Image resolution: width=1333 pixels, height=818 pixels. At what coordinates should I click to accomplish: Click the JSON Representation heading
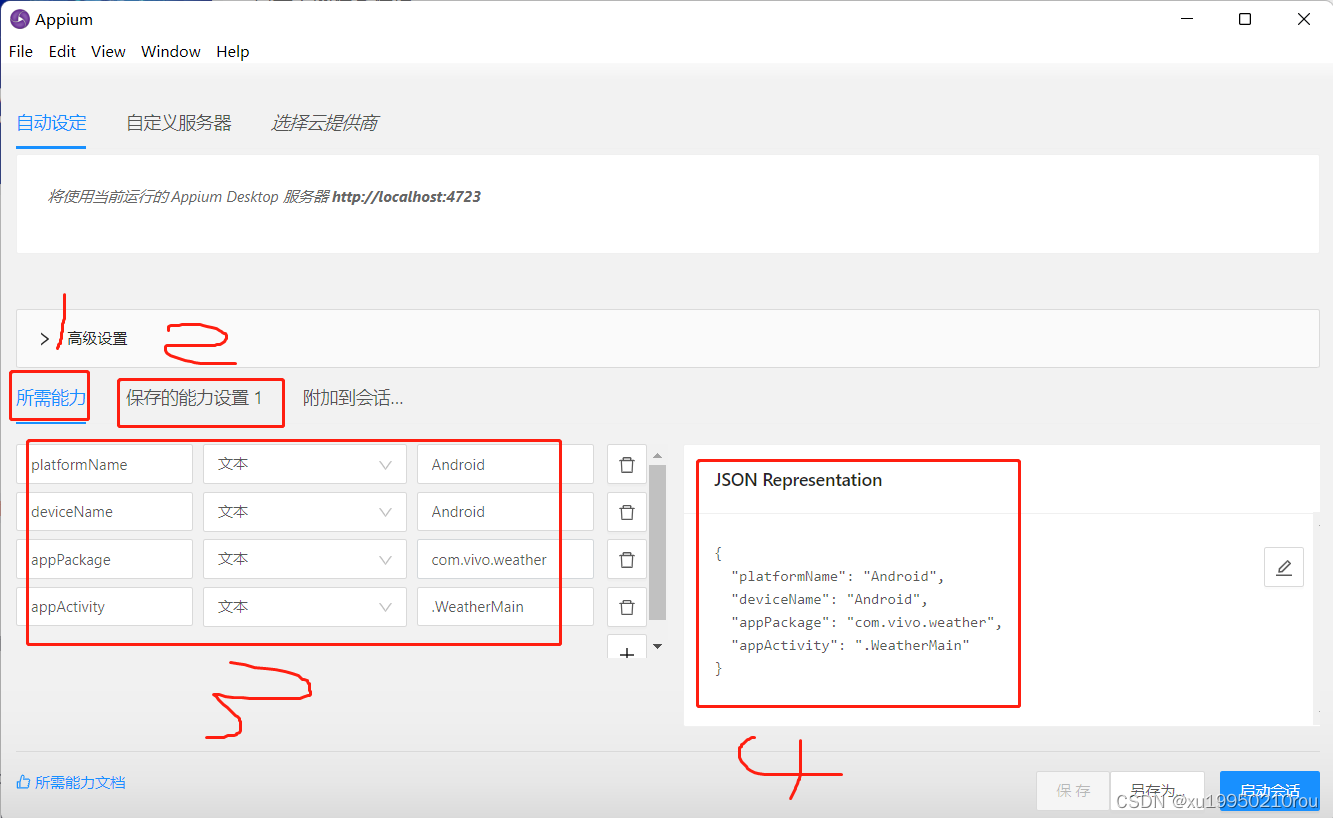click(798, 480)
